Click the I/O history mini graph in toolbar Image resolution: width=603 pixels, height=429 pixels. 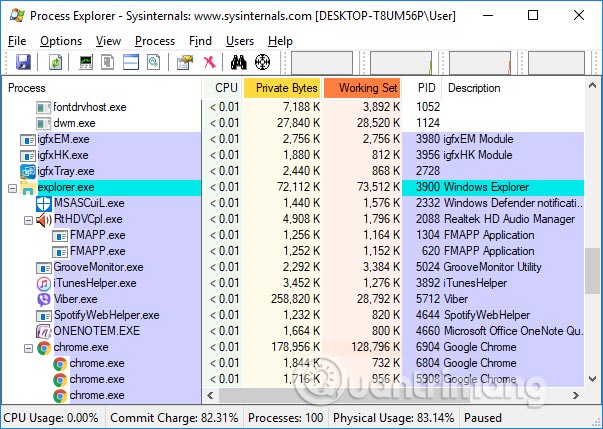pos(480,63)
